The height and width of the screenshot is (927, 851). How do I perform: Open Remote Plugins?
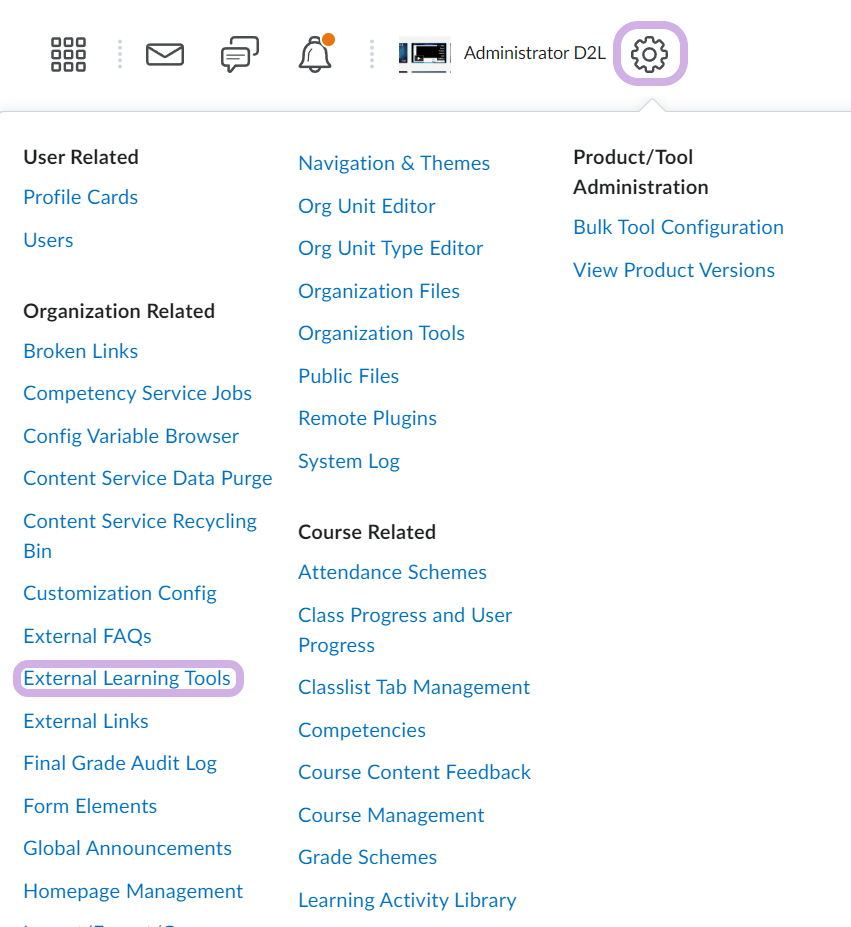coord(367,418)
